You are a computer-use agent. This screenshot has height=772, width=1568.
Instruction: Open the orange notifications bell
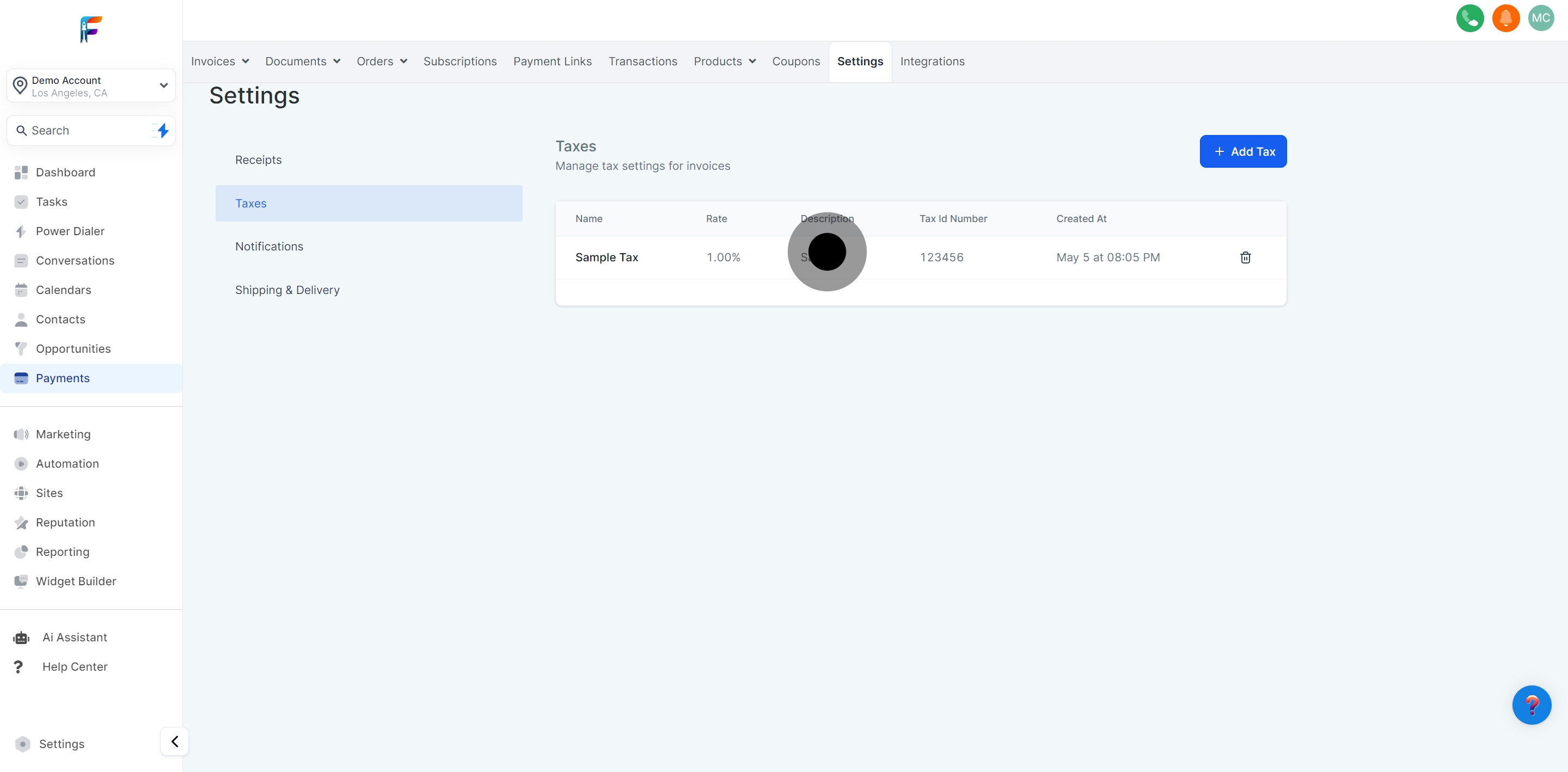tap(1505, 19)
